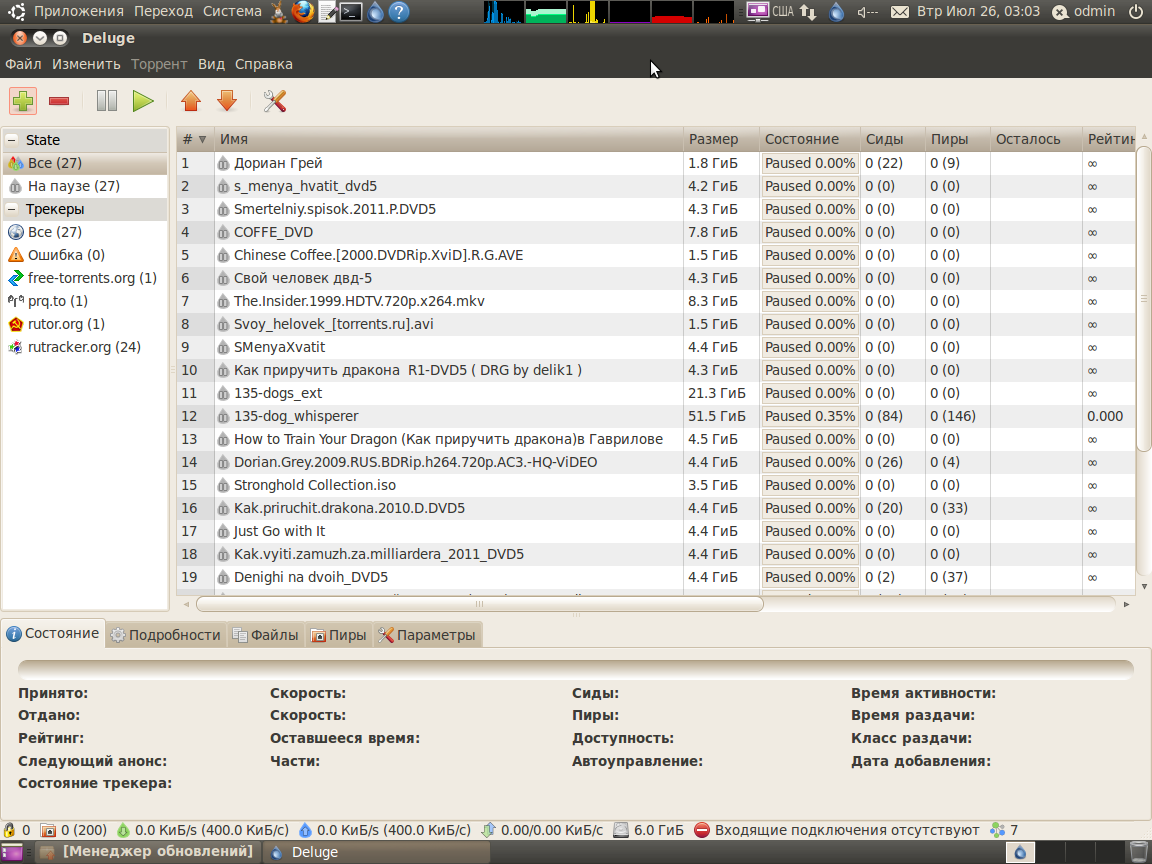Open mail indicator in top panel
This screenshot has height=864, width=1152.
900,11
